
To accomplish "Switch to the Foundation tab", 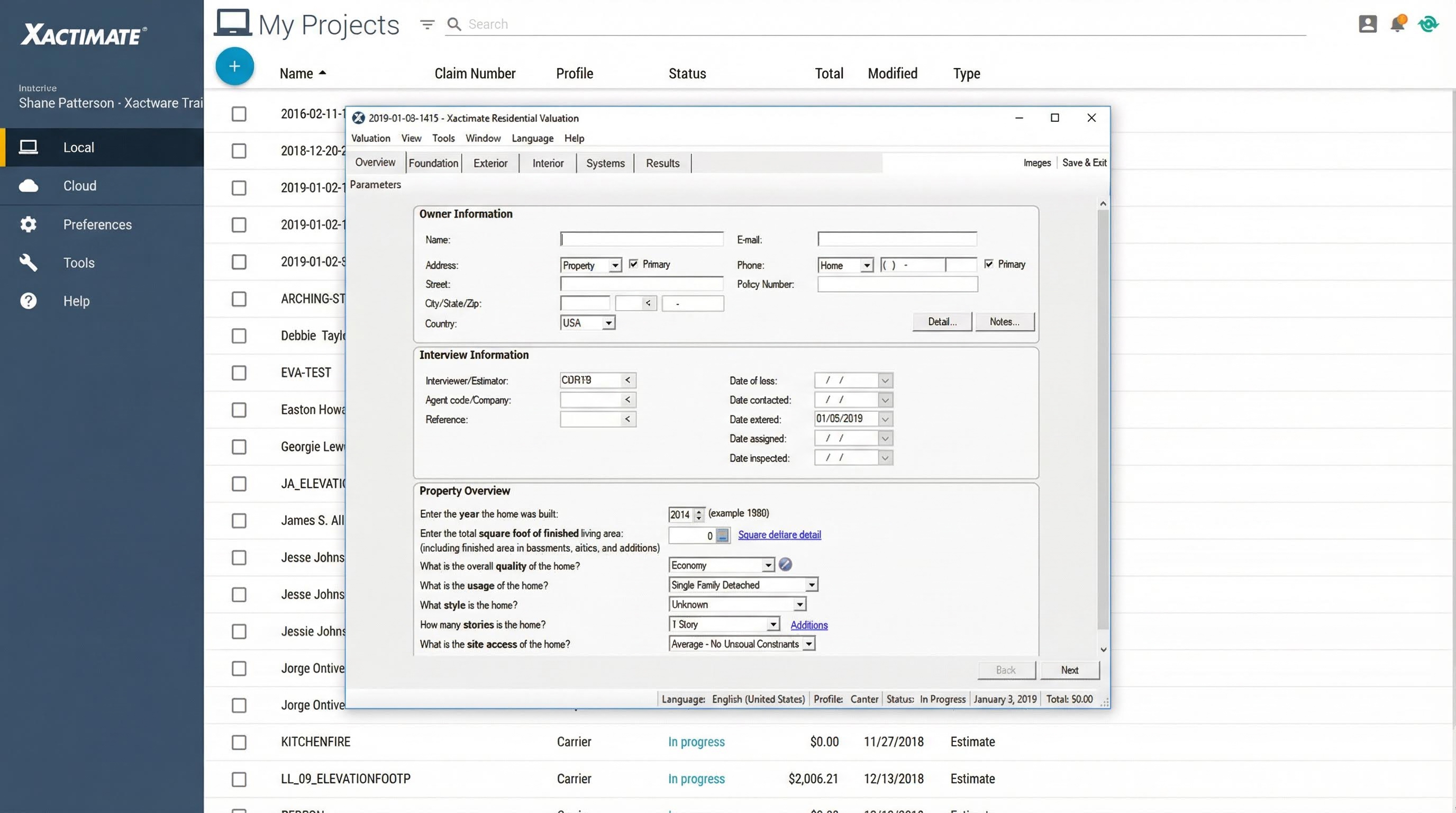I will tap(433, 163).
